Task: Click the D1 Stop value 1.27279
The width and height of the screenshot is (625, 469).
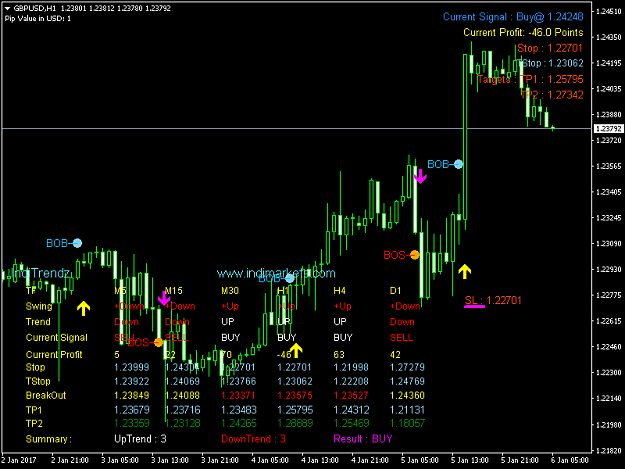Action: coord(407,367)
